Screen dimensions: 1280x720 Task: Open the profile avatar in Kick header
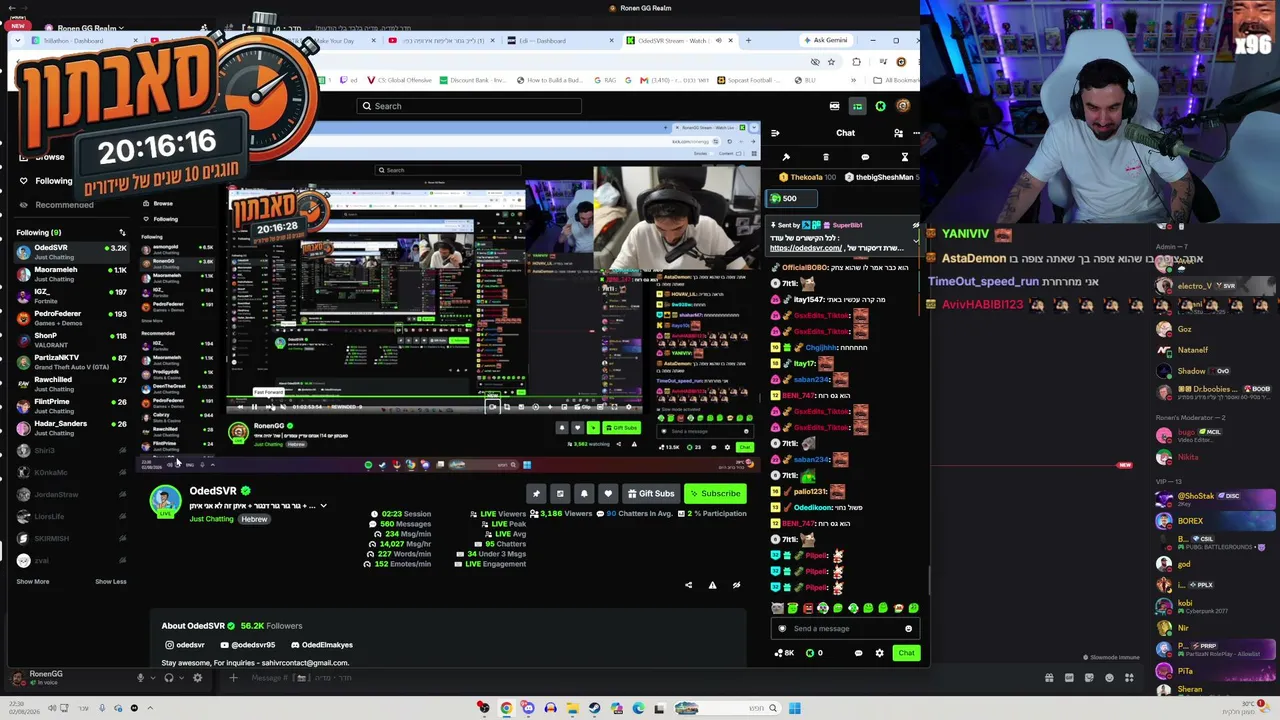pos(902,106)
